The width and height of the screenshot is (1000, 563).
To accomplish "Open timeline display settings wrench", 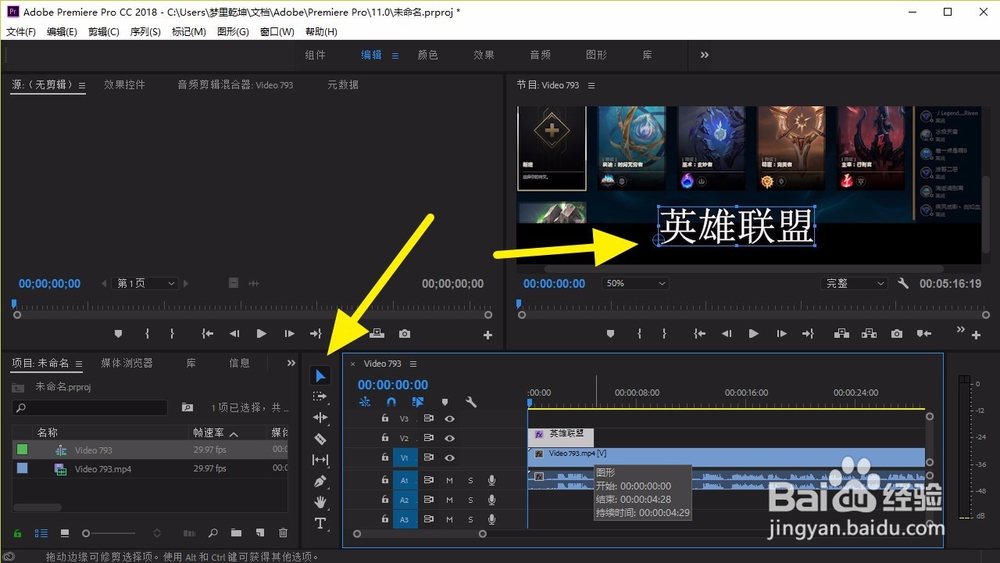I will coord(471,402).
